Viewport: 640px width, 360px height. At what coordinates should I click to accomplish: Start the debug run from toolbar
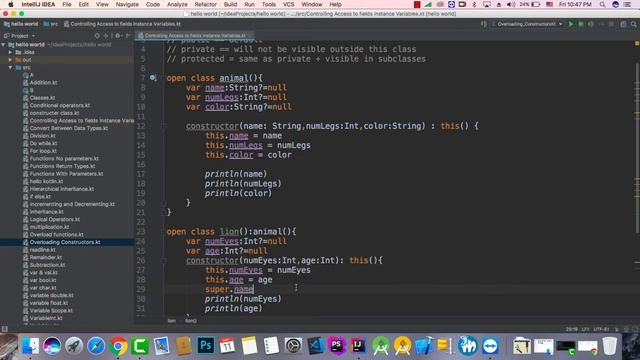(581, 24)
